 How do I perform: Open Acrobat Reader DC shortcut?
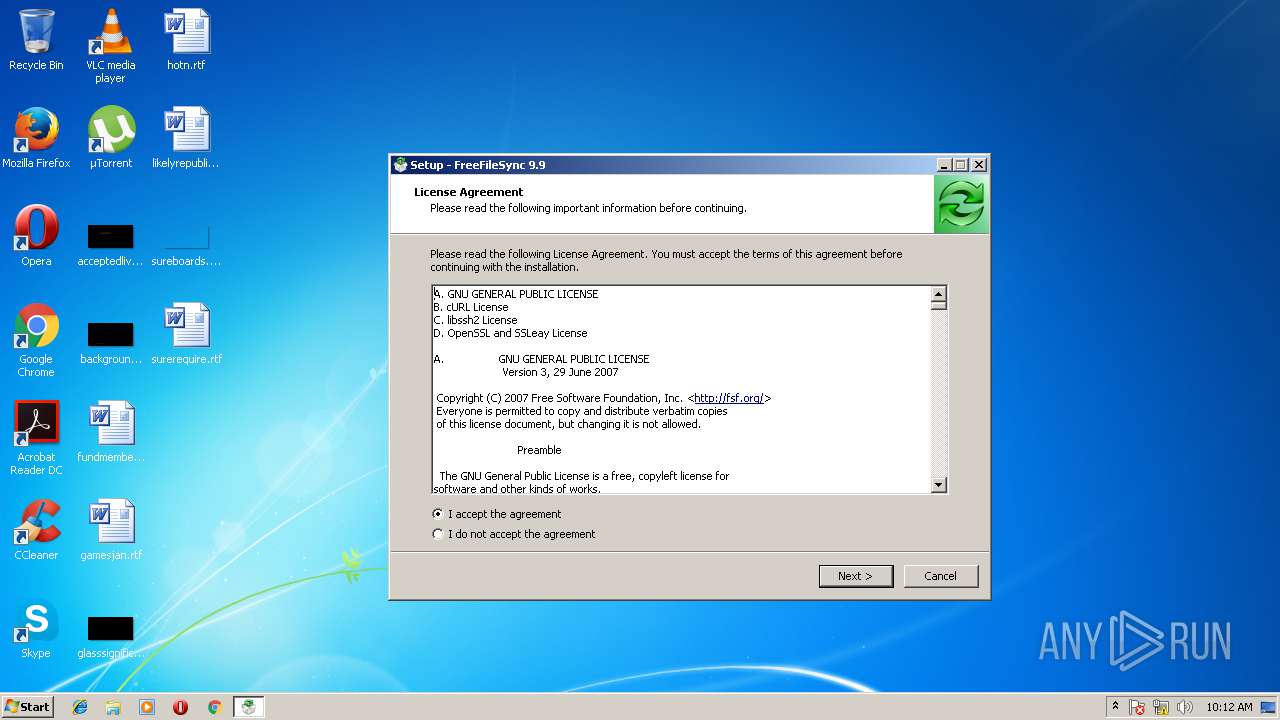tap(36, 438)
